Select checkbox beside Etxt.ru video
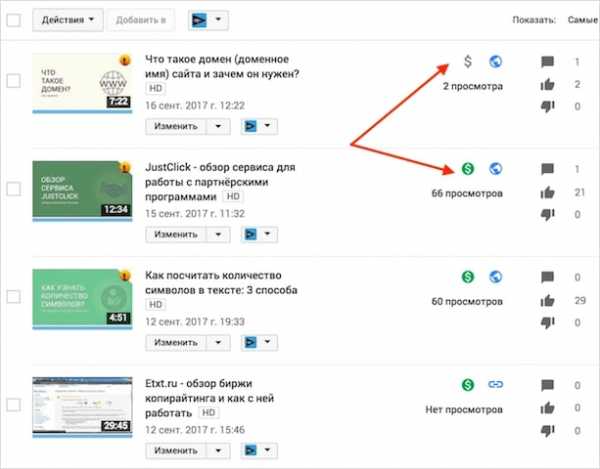The height and width of the screenshot is (469, 600). (14, 404)
